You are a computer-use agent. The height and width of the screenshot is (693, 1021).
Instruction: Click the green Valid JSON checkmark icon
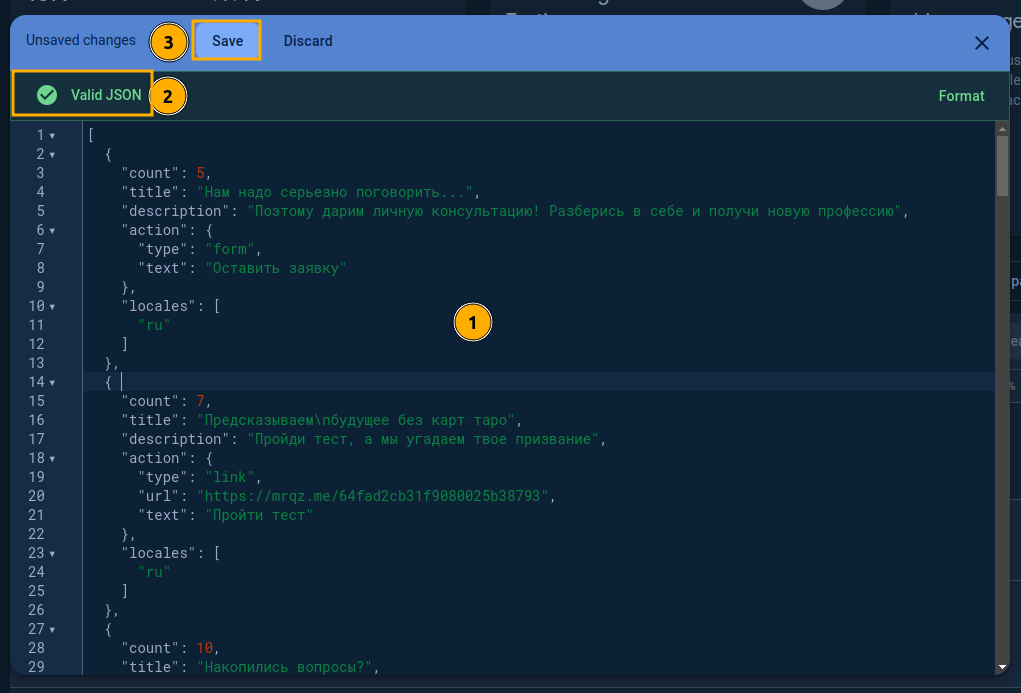pyautogui.click(x=47, y=95)
